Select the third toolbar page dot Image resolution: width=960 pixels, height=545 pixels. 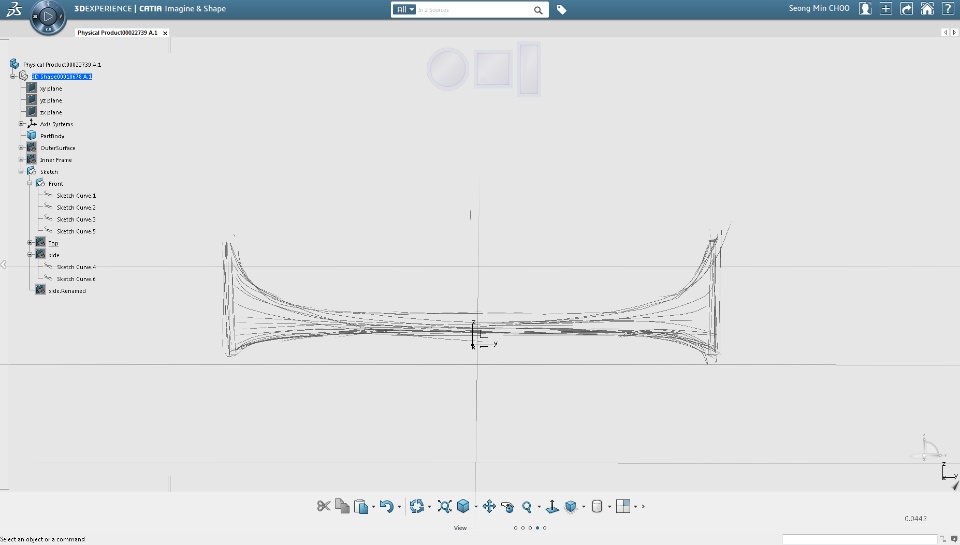pos(530,528)
